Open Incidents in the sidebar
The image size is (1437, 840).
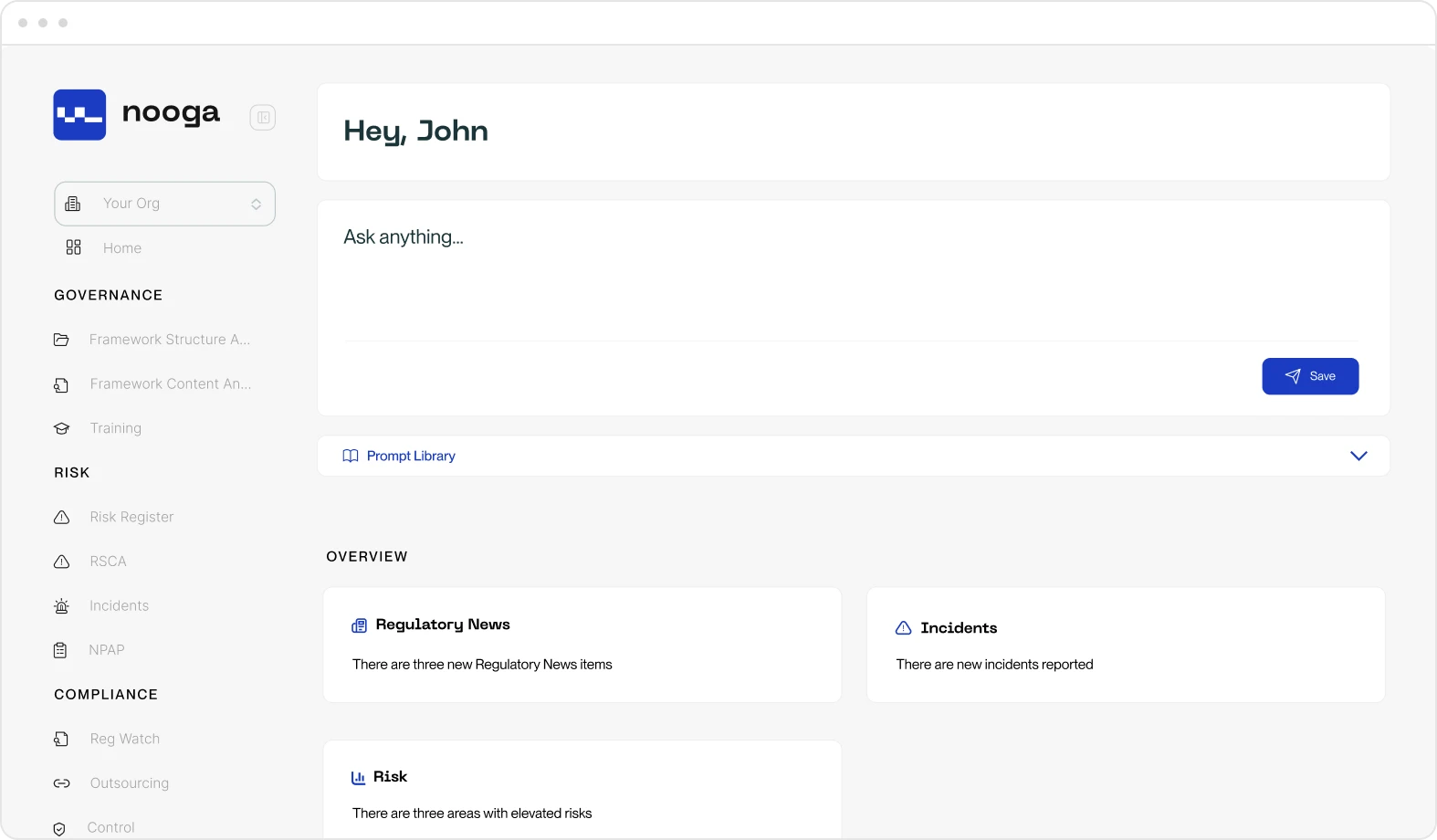tap(119, 605)
